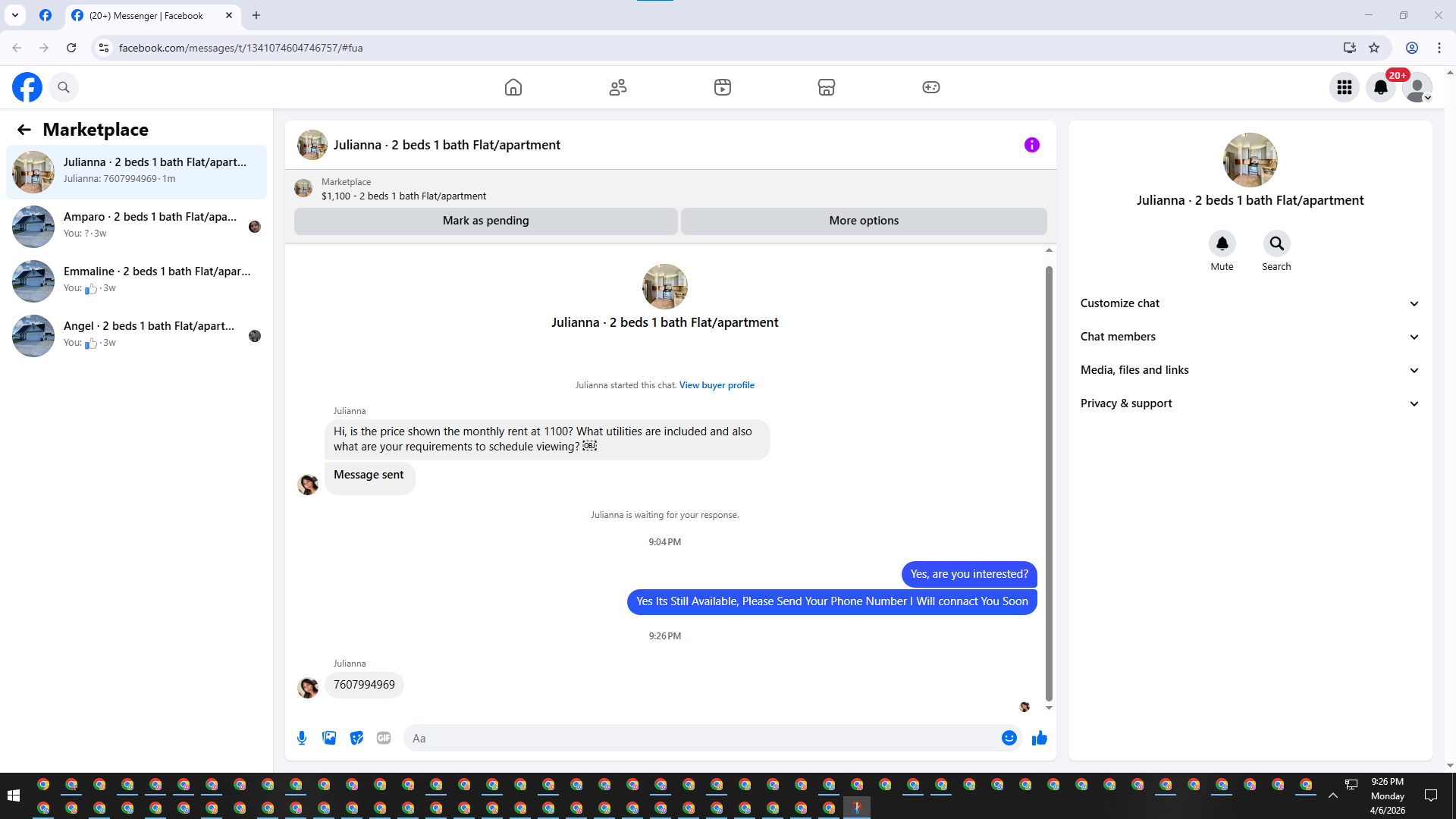Screen dimensions: 1456x819
Task: Open the notifications bell icon
Action: 1381,87
